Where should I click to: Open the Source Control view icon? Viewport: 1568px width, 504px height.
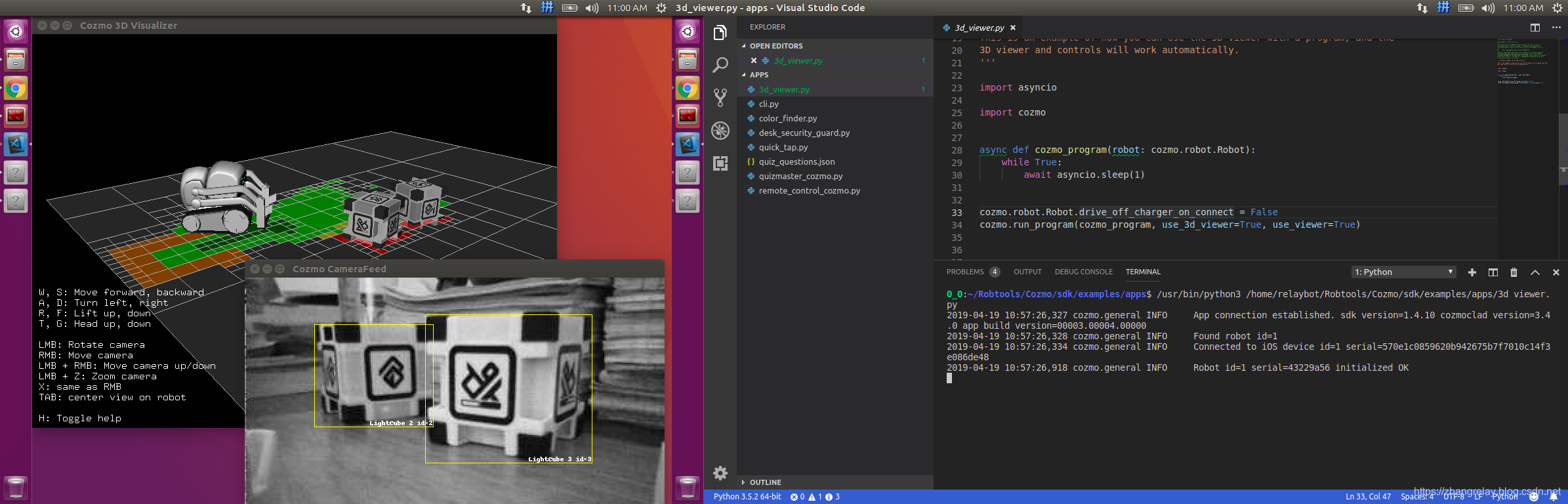point(720,97)
